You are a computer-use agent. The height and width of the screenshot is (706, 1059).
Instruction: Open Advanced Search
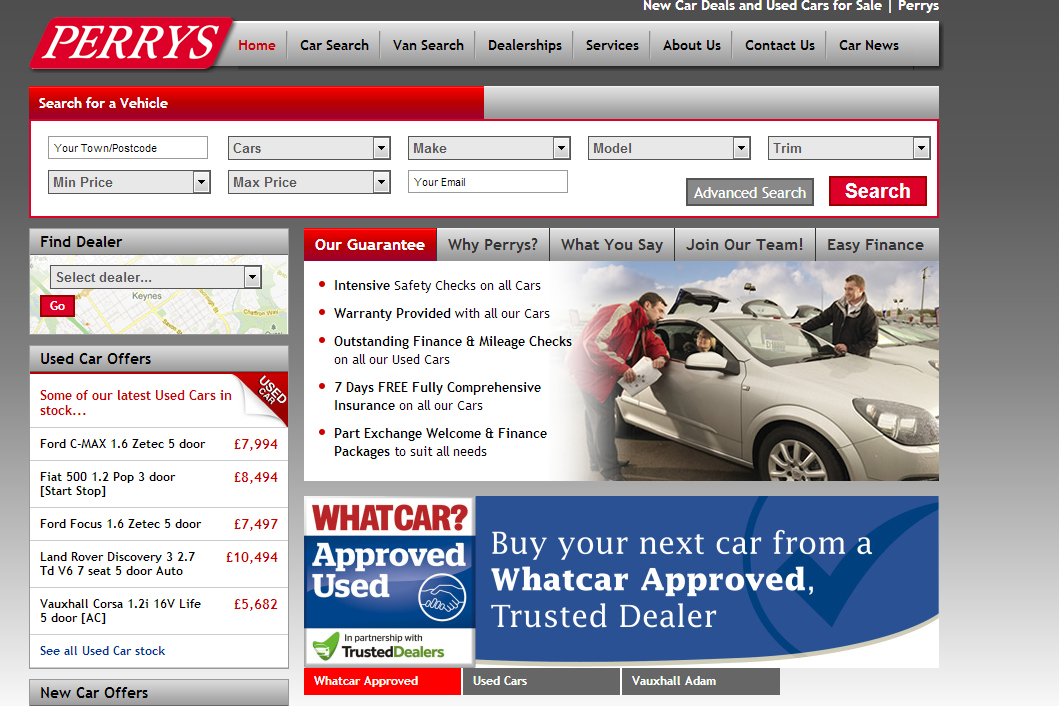(750, 192)
